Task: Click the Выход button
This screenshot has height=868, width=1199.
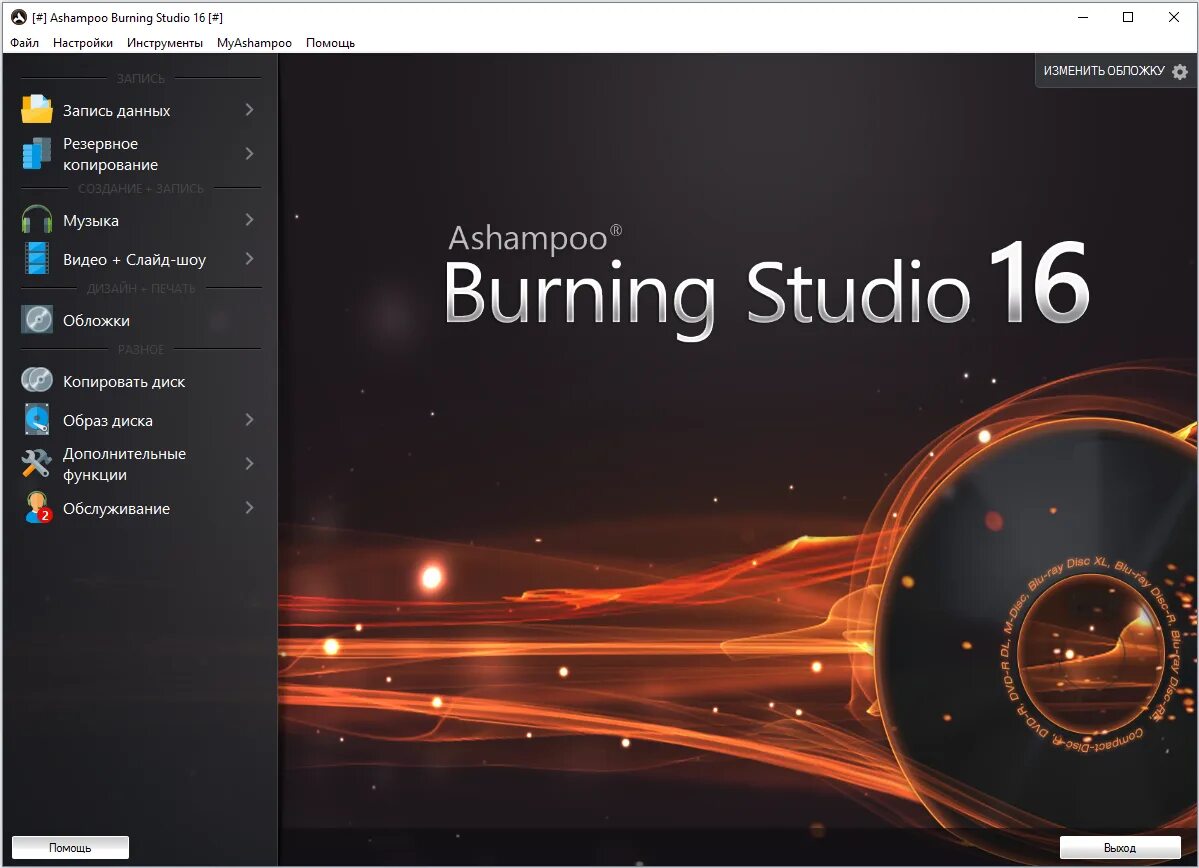Action: [x=1119, y=847]
